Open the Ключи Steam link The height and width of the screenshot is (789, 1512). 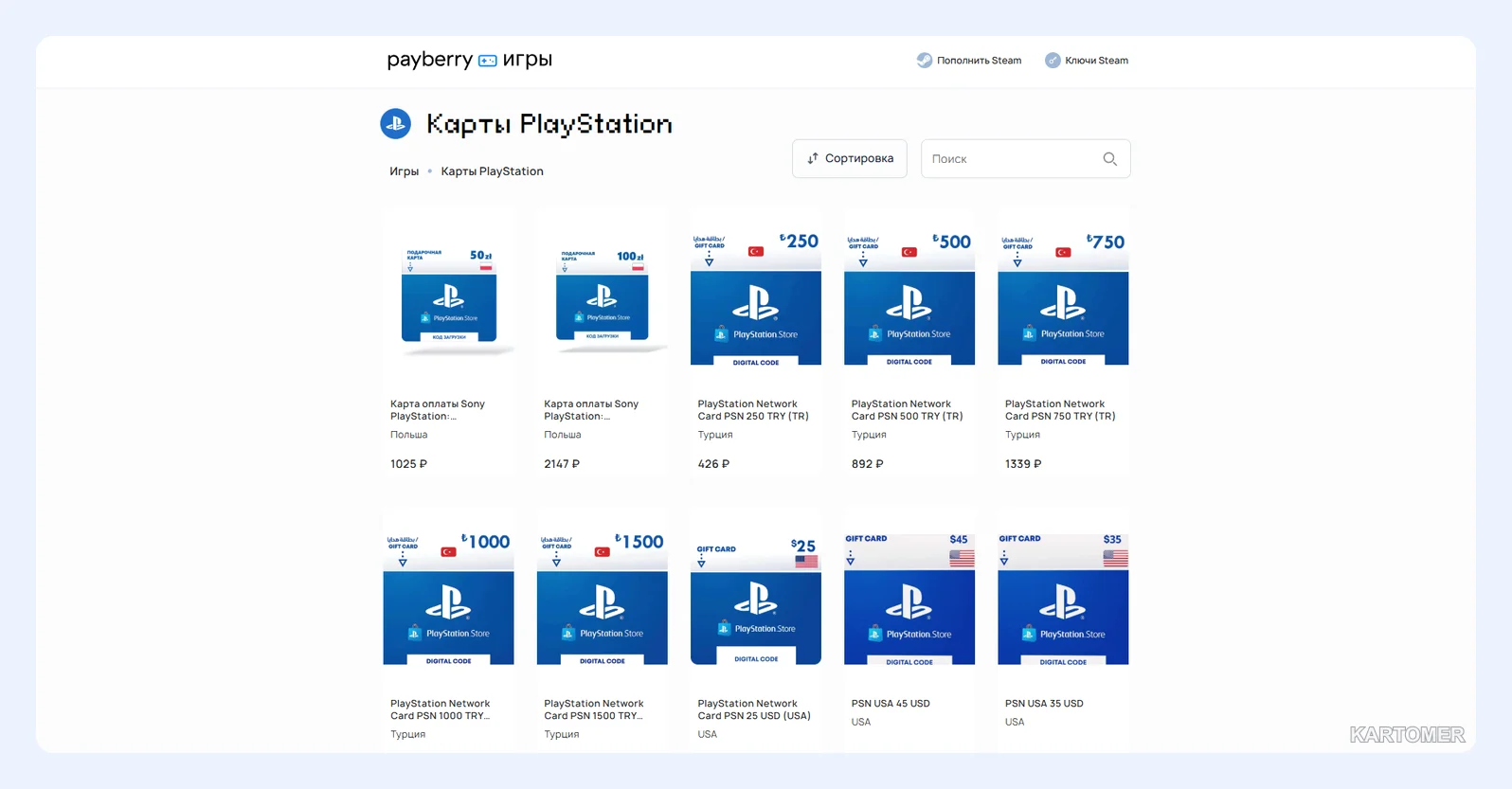(1087, 61)
